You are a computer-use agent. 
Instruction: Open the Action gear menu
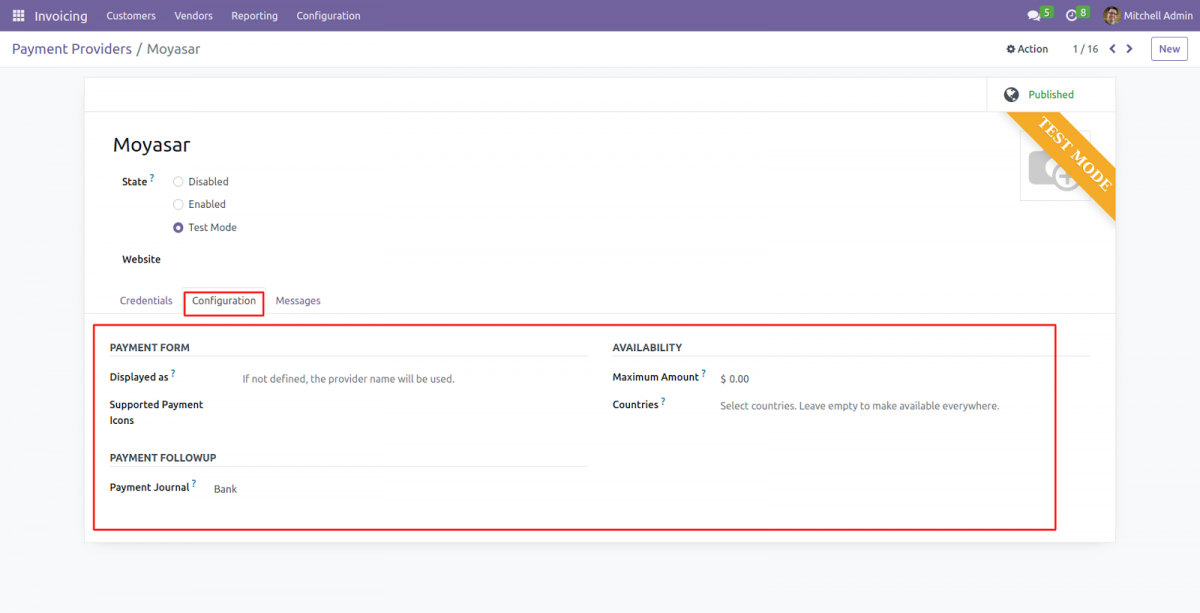pos(1027,48)
